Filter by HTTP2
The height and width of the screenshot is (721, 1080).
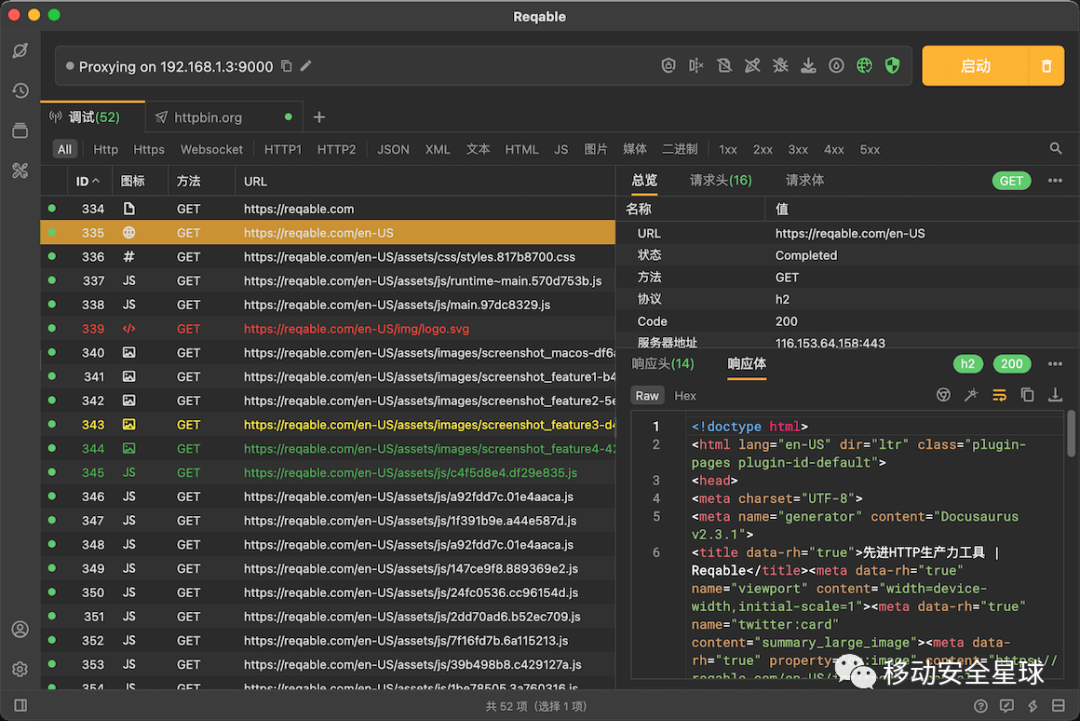pos(336,149)
